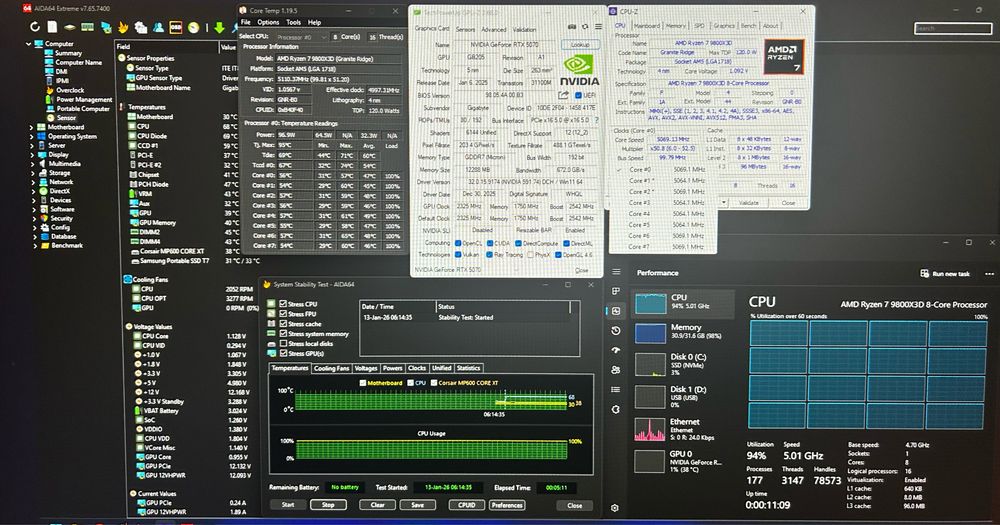Expand the Benchmark tree node
Image resolution: width=1000 pixels, height=525 pixels.
[x=35, y=246]
